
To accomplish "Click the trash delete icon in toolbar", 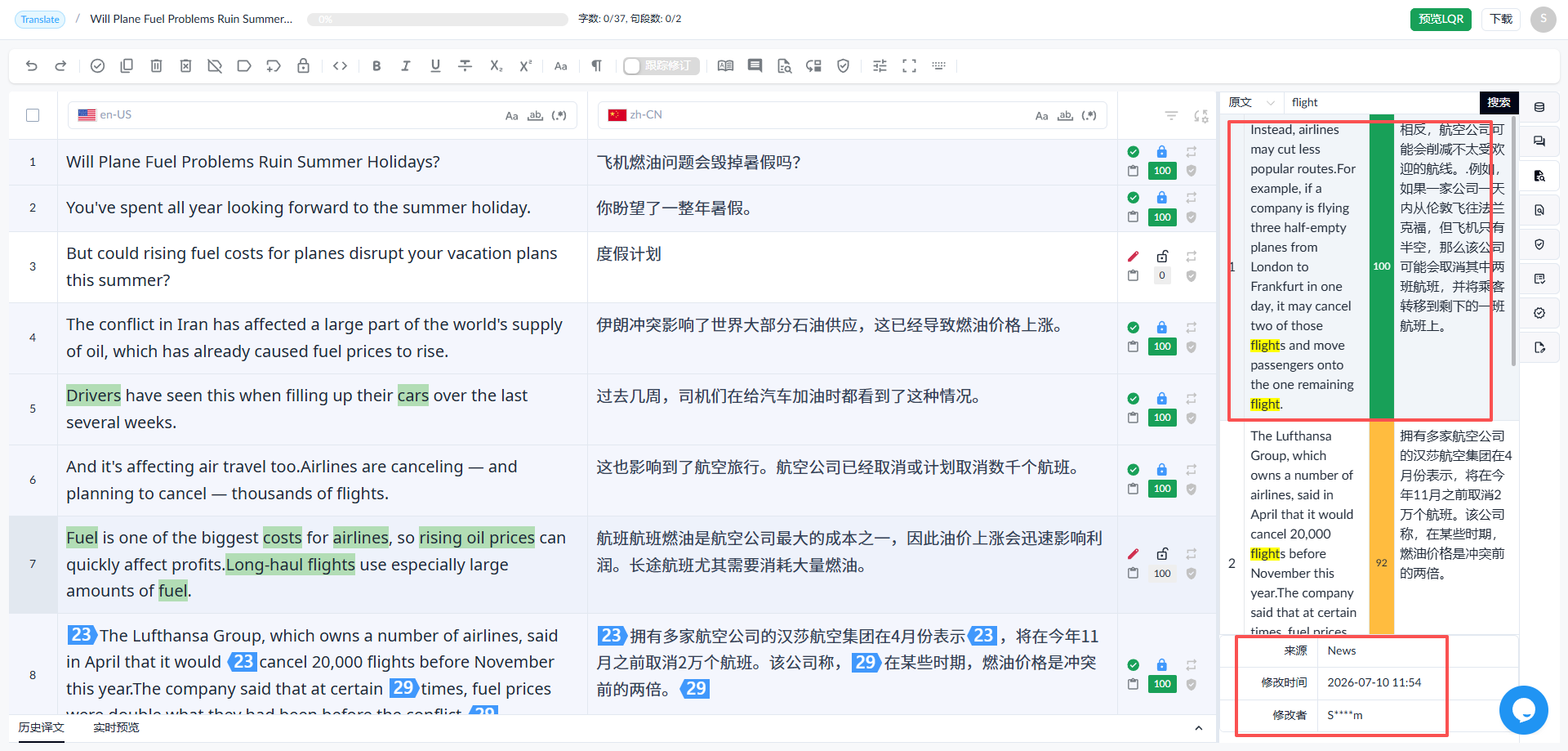I will [x=156, y=66].
